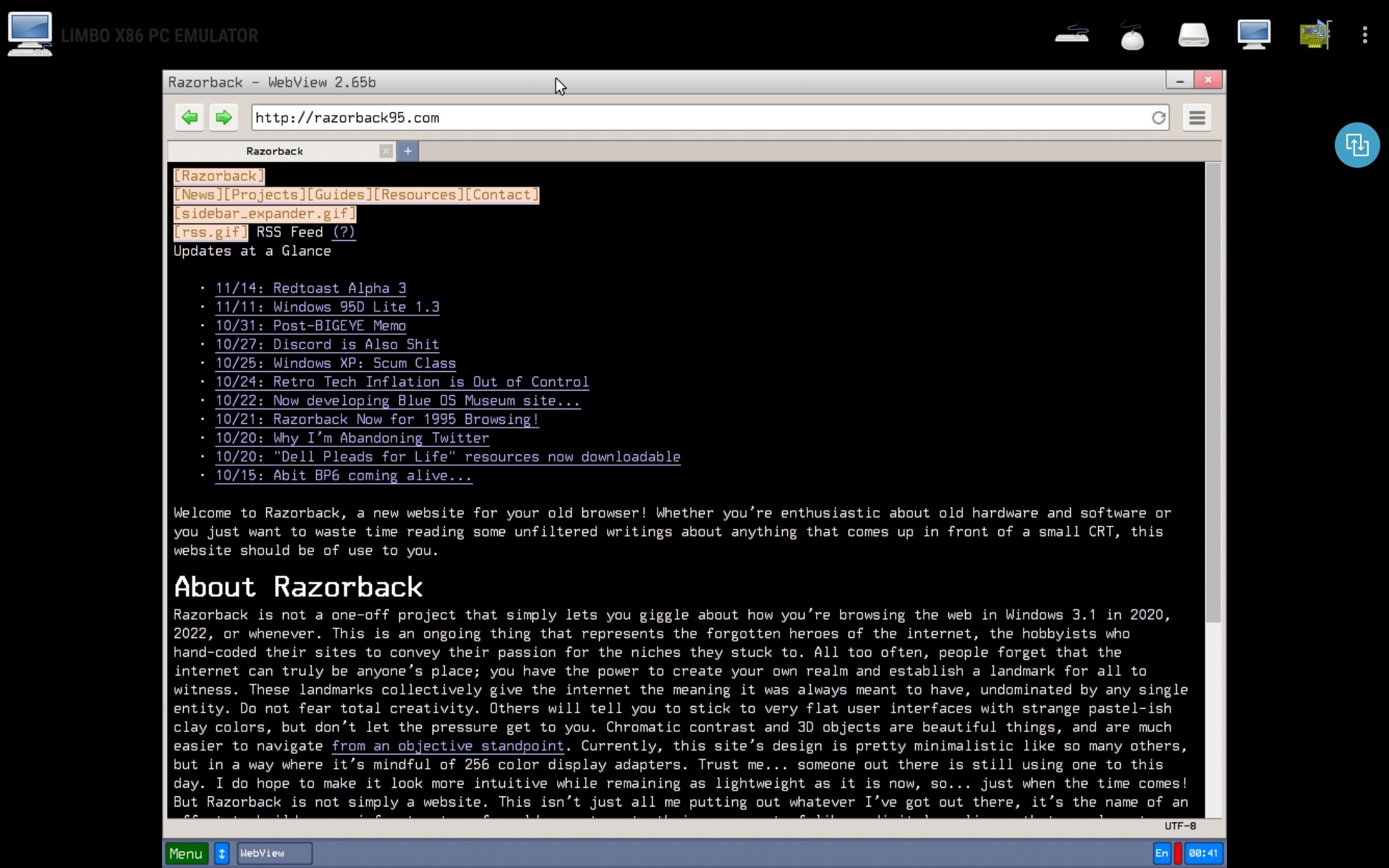This screenshot has height=868, width=1389.
Task: Open the [Razorback] header link
Action: pyautogui.click(x=219, y=176)
